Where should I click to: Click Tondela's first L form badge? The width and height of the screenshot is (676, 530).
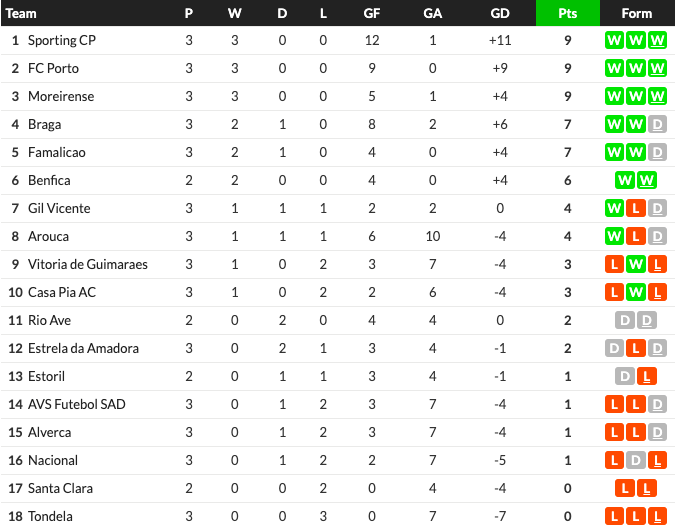point(614,517)
